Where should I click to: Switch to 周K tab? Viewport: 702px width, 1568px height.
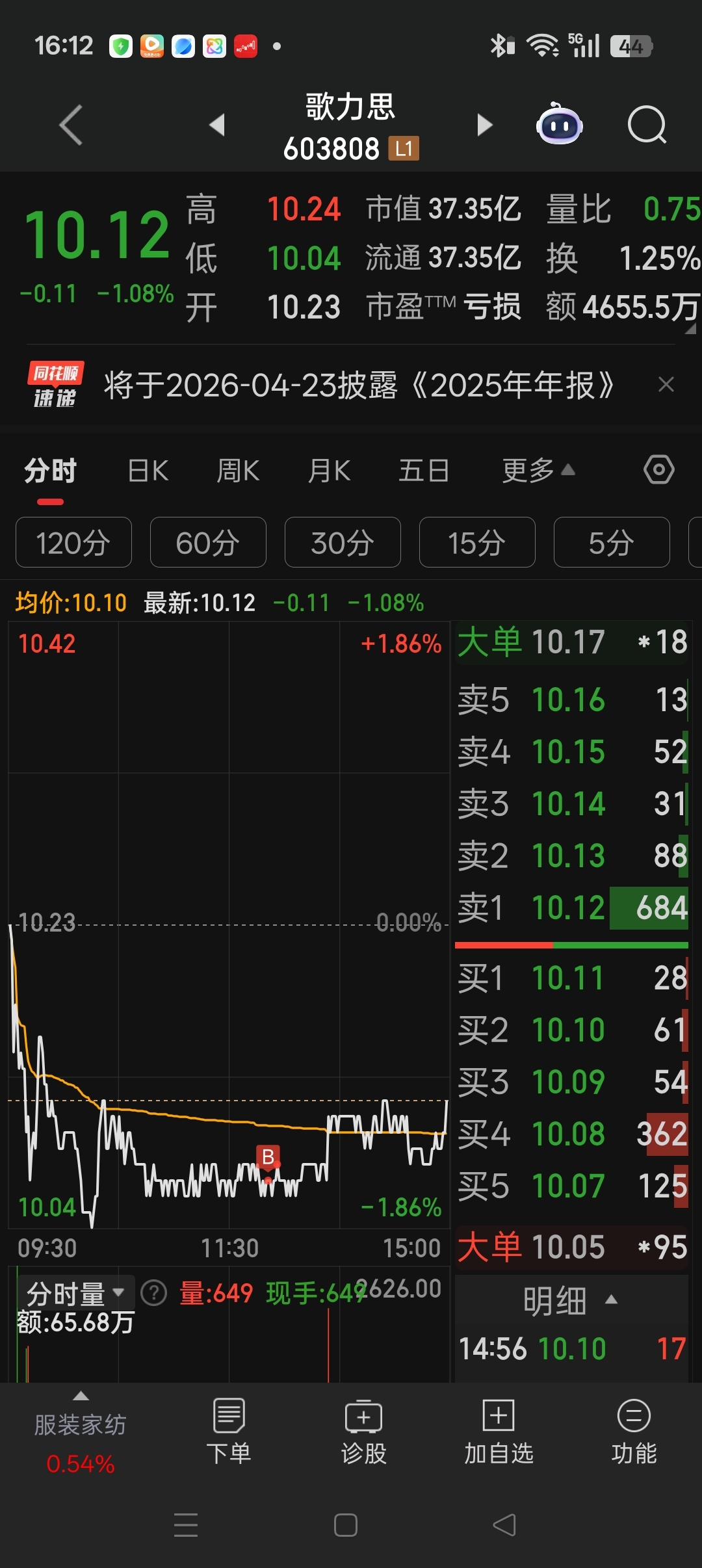[x=238, y=471]
